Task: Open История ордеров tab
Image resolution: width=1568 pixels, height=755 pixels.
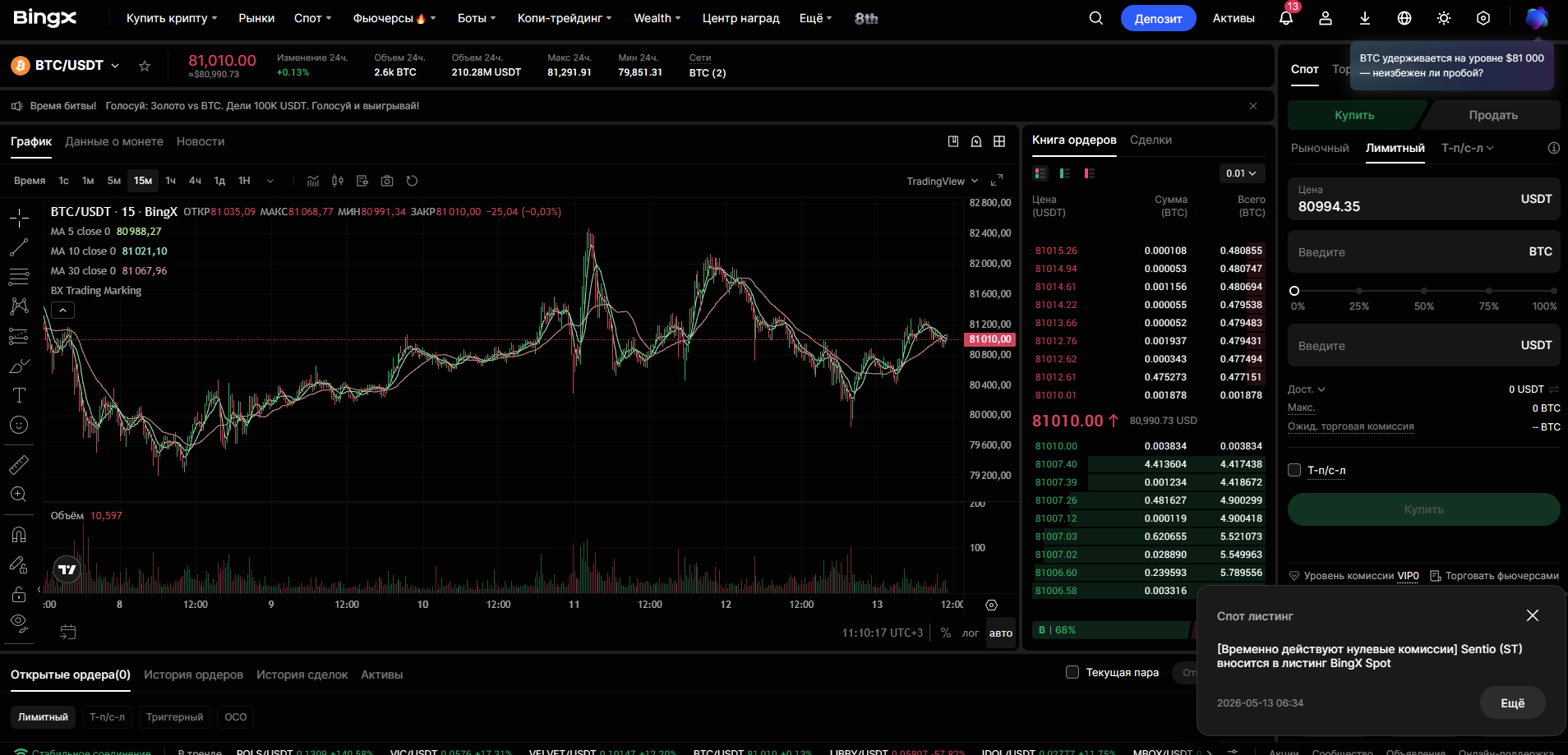Action: click(x=193, y=674)
